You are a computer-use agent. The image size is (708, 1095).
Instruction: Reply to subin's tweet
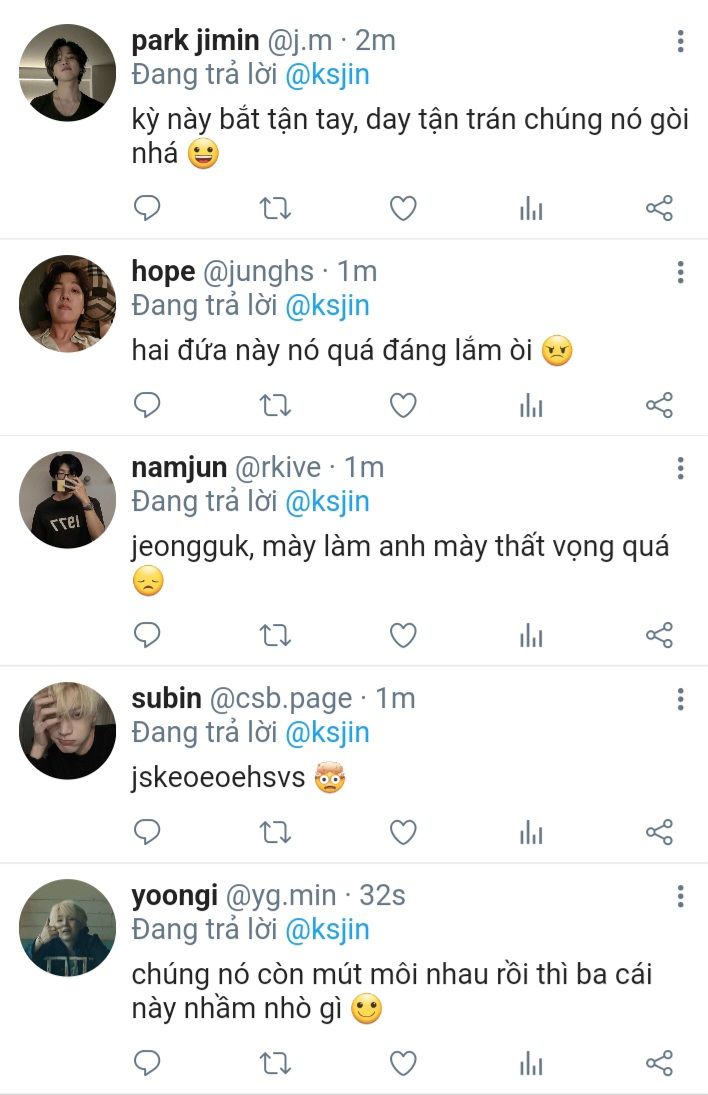pos(147,832)
